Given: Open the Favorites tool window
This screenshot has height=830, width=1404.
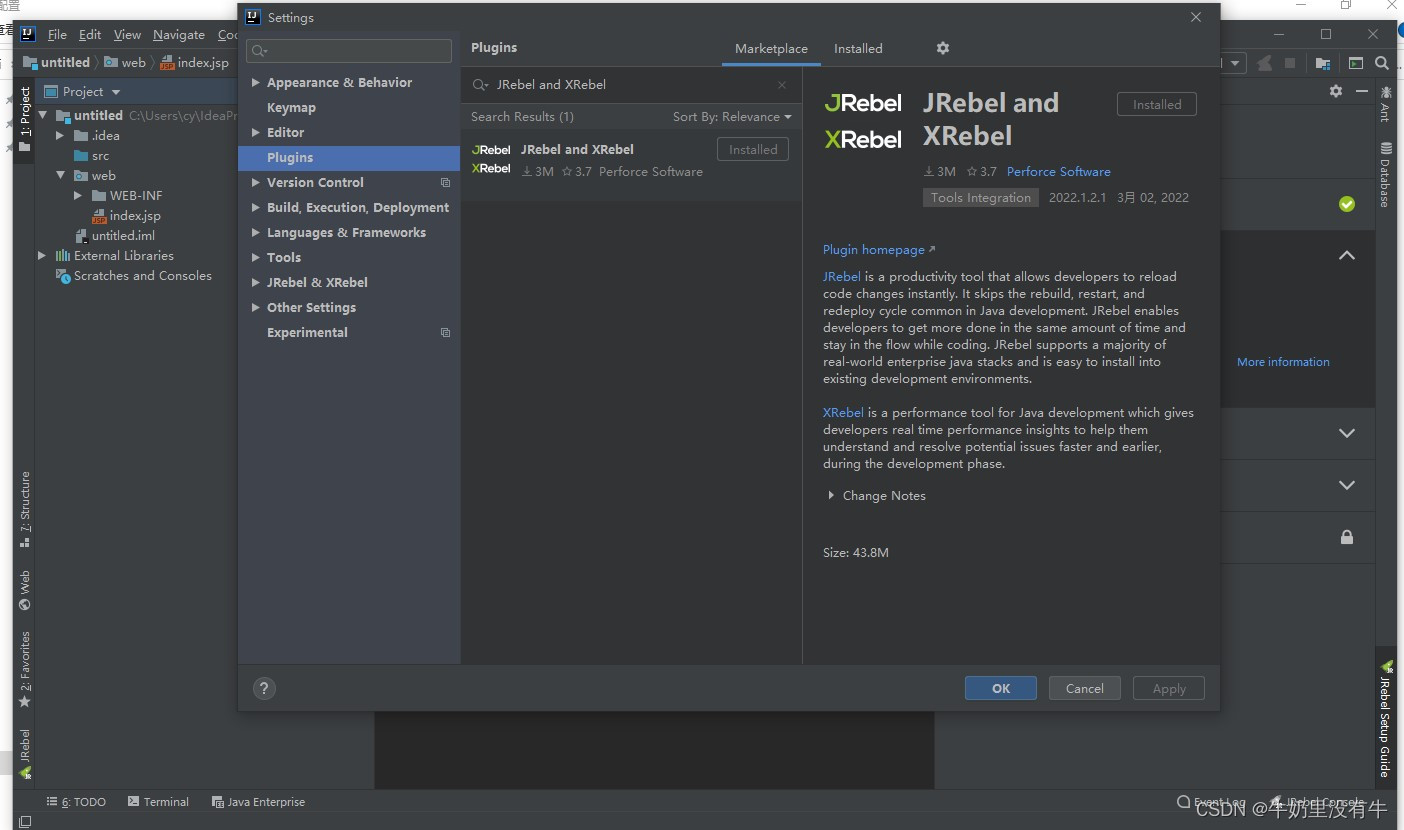Looking at the screenshot, I should coord(25,670).
